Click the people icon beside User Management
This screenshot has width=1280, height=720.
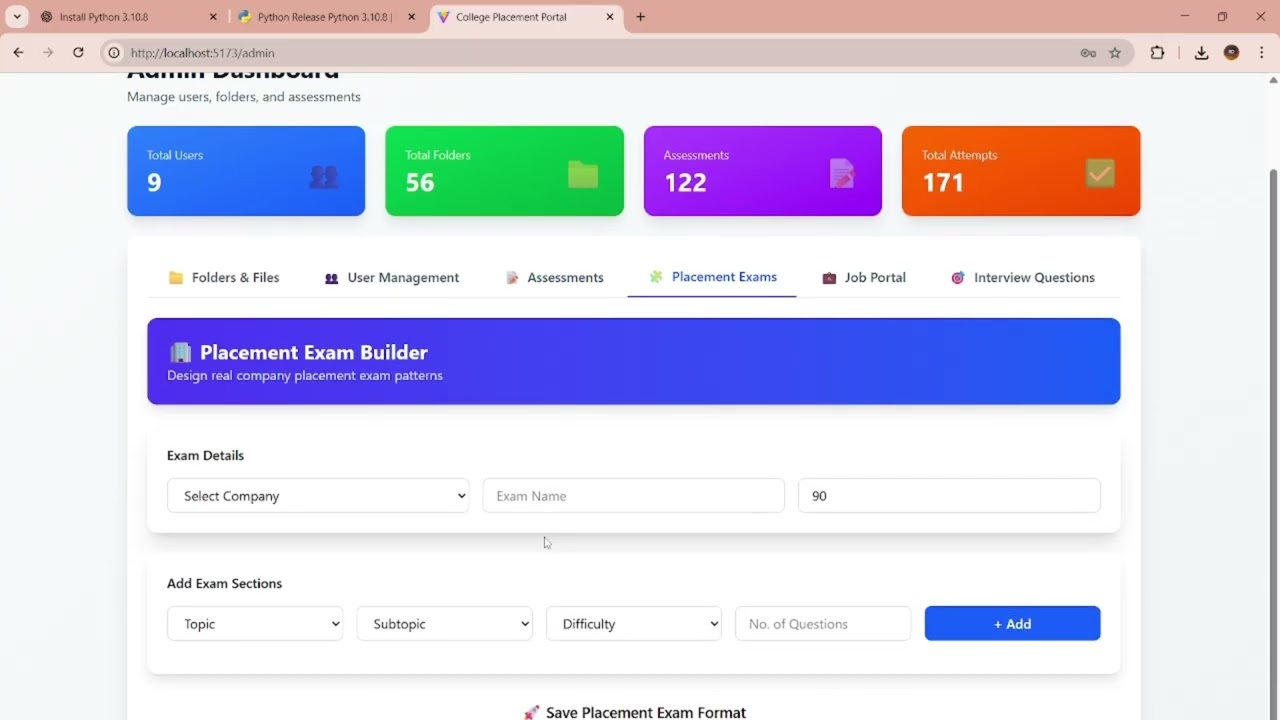(x=331, y=278)
